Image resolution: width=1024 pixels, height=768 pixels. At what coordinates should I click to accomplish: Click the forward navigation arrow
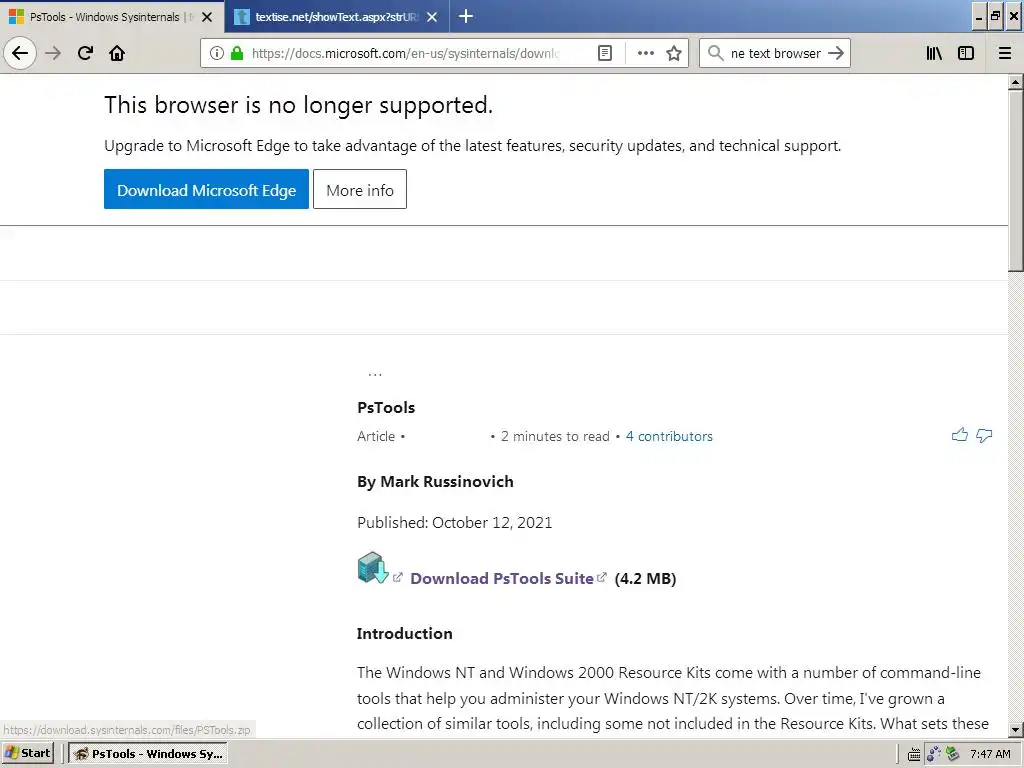(53, 53)
